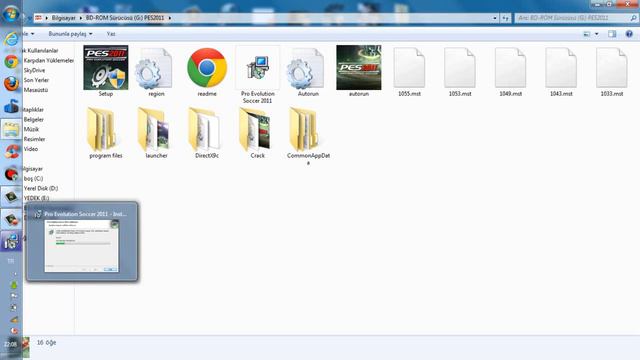Open SkyDrive in navigation pane

tap(34, 70)
